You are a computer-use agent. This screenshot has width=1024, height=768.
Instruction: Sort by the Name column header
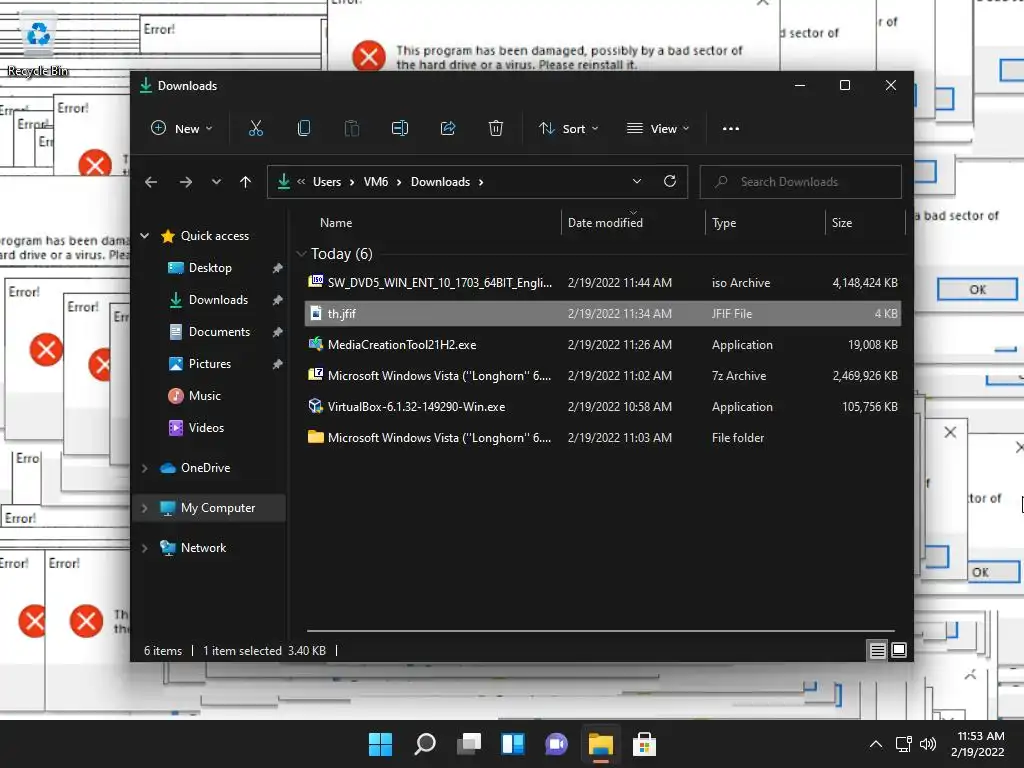pyautogui.click(x=336, y=223)
